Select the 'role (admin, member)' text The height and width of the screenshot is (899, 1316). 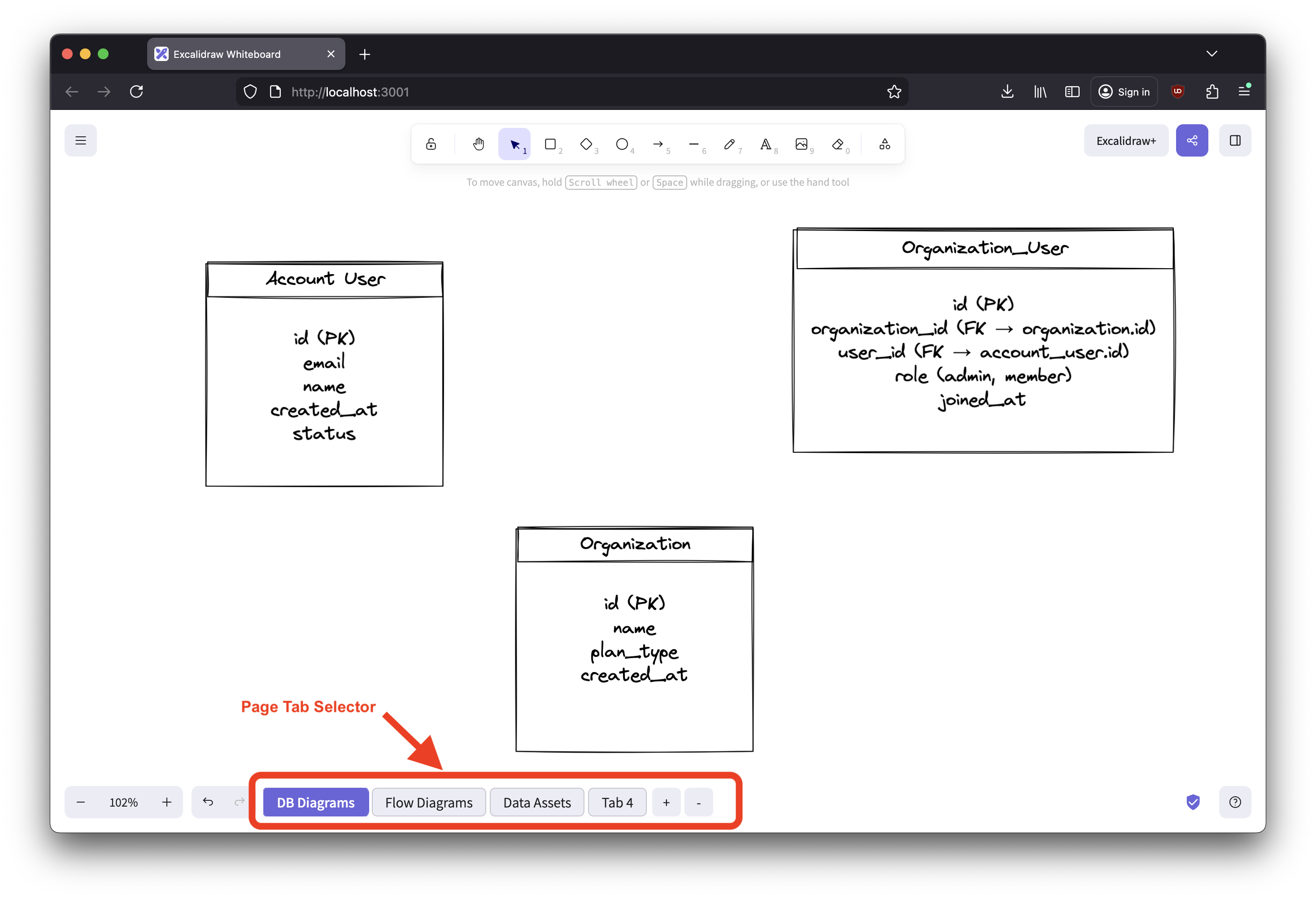pos(983,375)
